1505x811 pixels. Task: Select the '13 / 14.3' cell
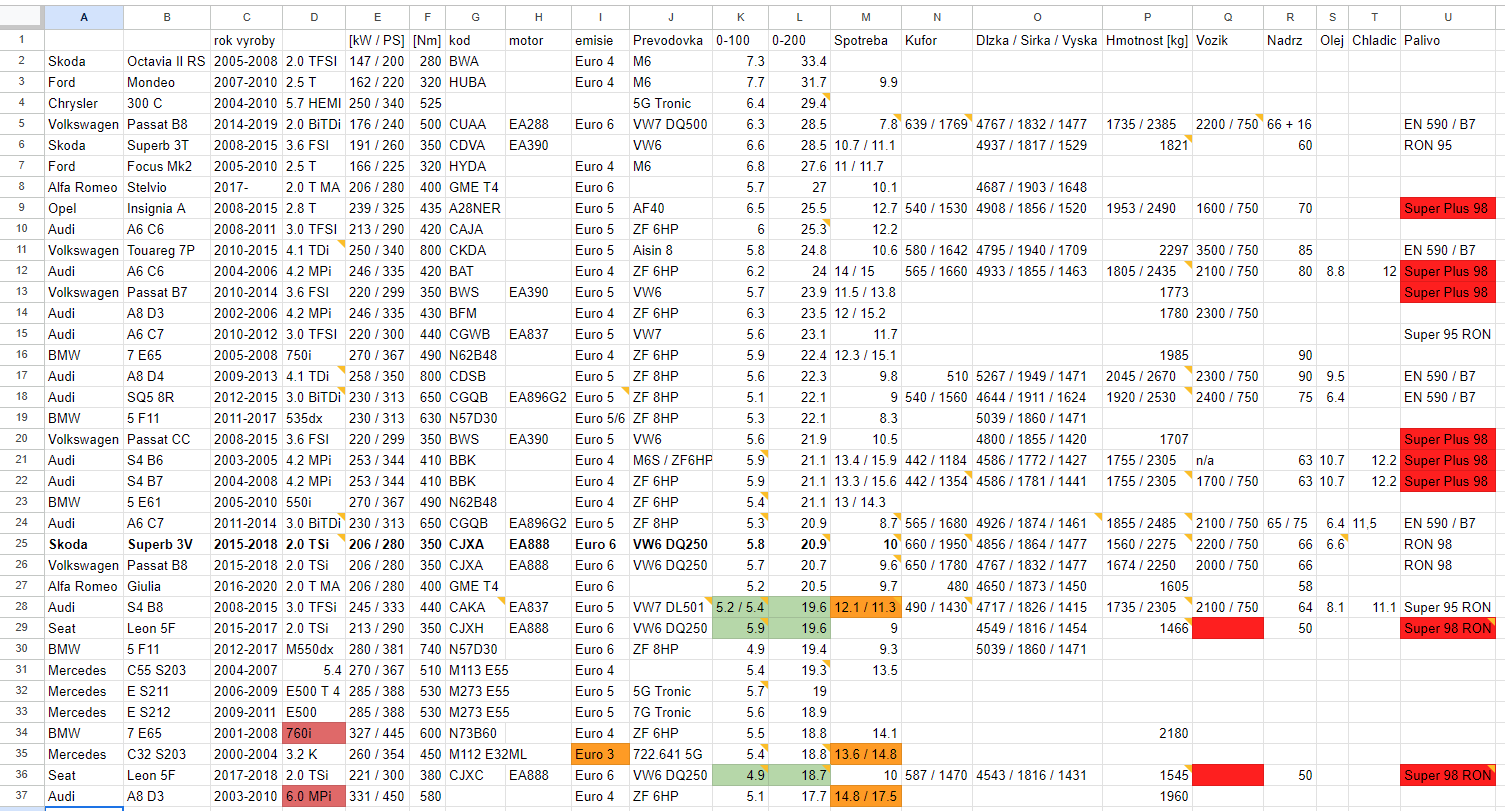pyautogui.click(x=866, y=502)
